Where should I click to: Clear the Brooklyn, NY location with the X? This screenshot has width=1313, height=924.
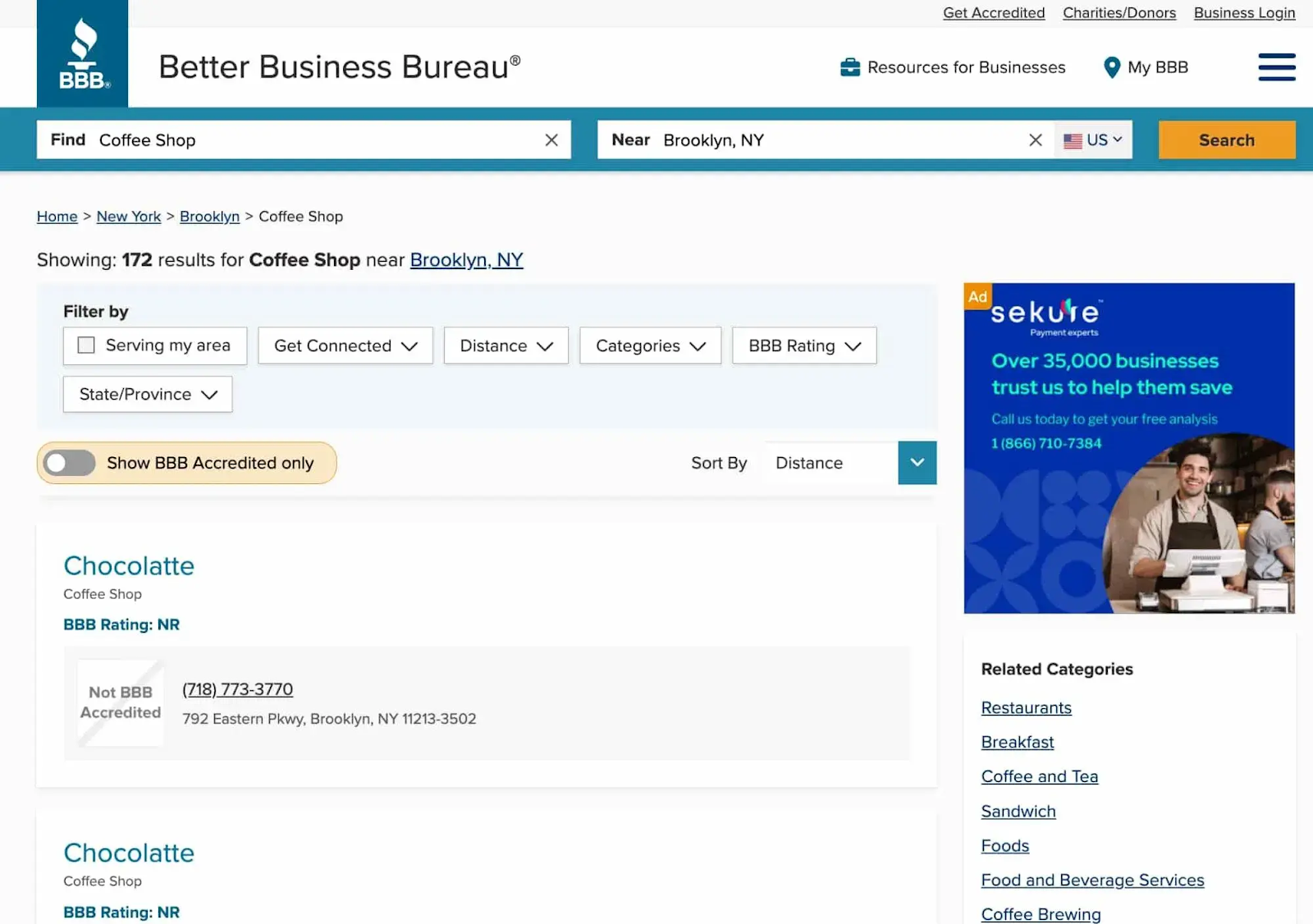pyautogui.click(x=1035, y=140)
